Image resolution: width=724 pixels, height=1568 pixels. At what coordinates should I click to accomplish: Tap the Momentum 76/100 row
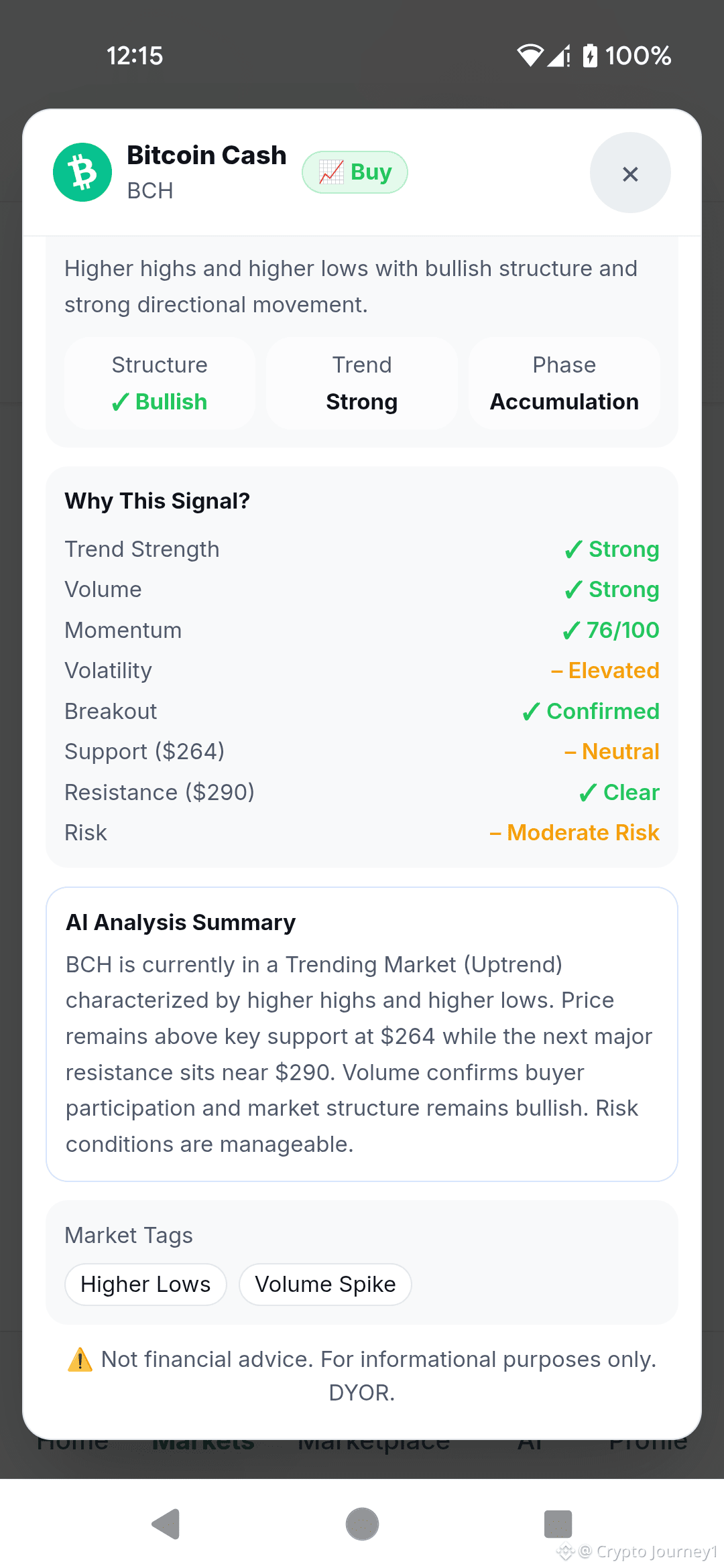click(x=362, y=631)
